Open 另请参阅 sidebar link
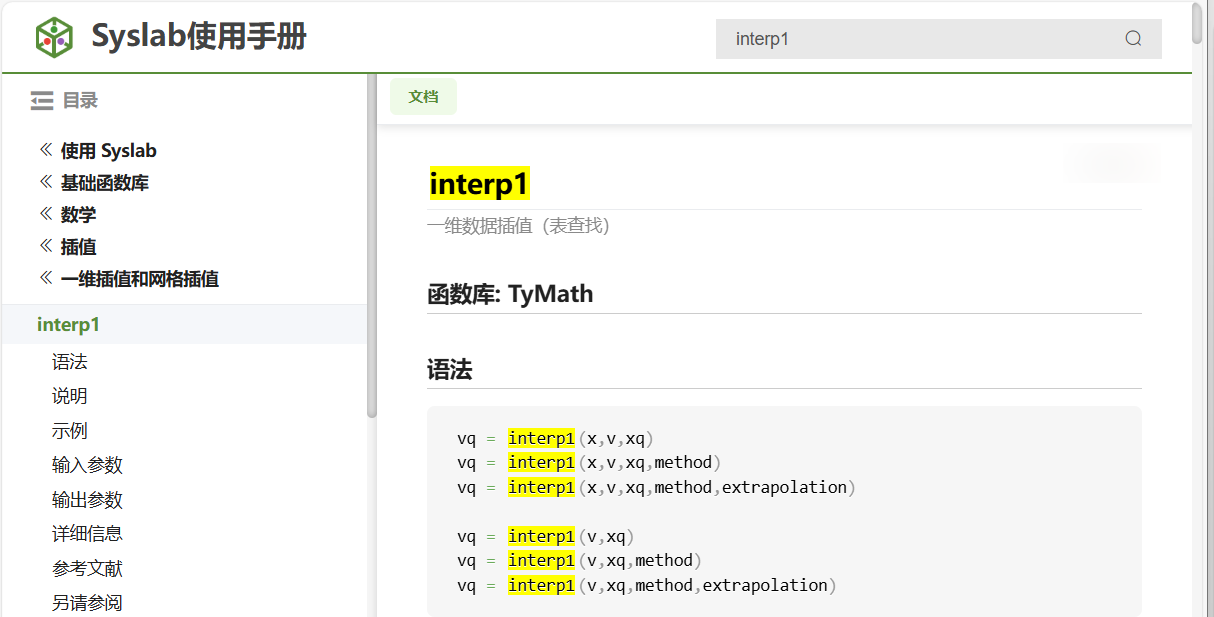 tap(87, 603)
